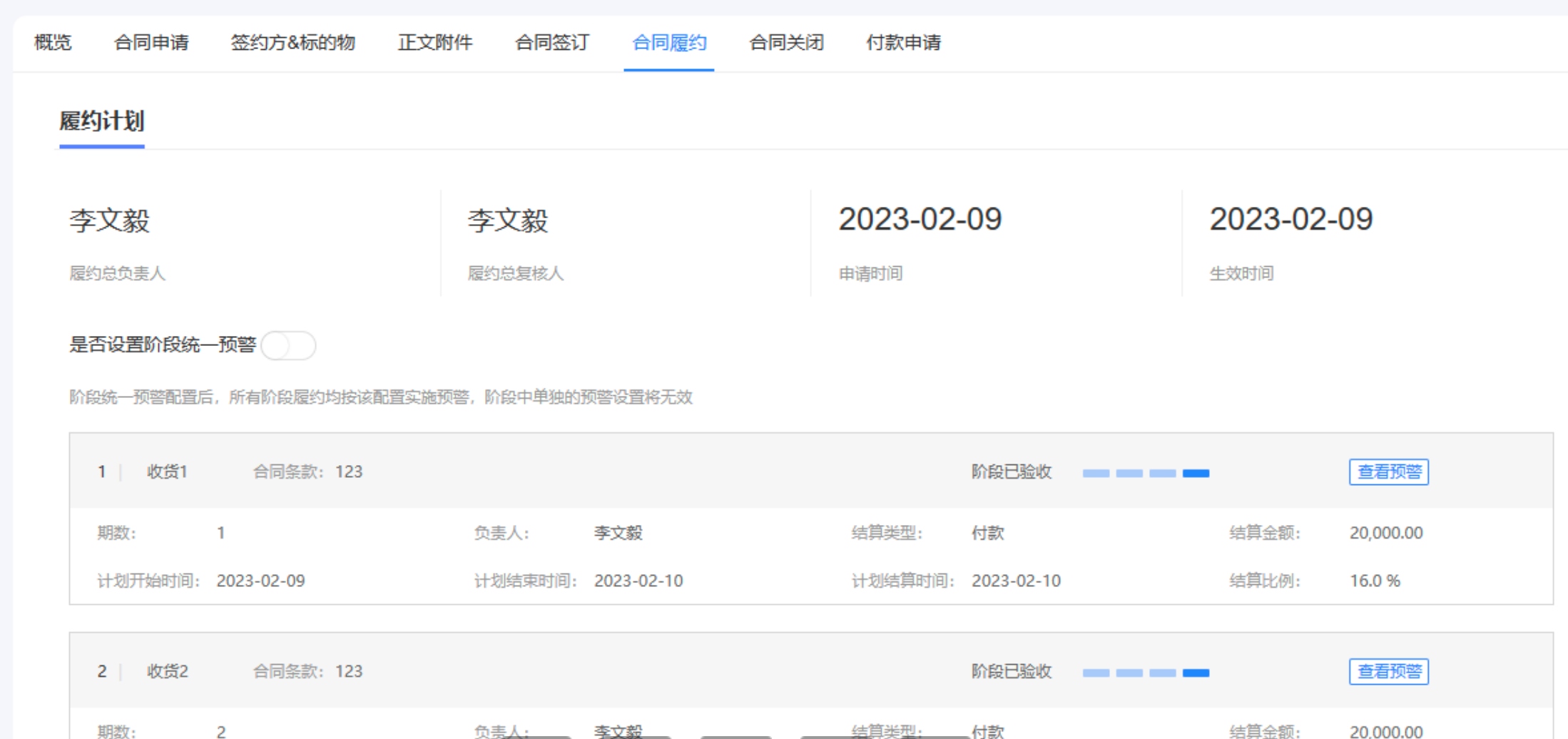Click 查看预警 button for 收货2
The height and width of the screenshot is (739, 1568).
1388,672
